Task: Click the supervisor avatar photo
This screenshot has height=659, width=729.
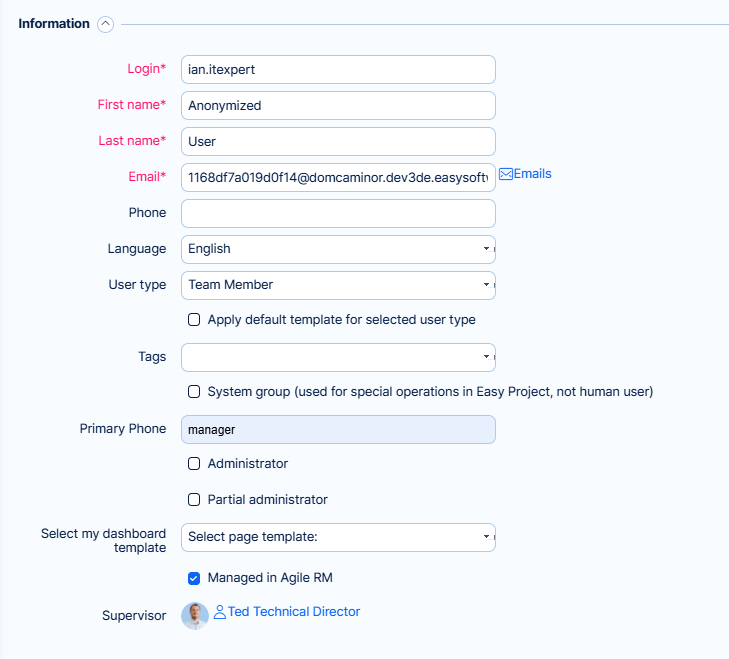Action: [x=195, y=615]
